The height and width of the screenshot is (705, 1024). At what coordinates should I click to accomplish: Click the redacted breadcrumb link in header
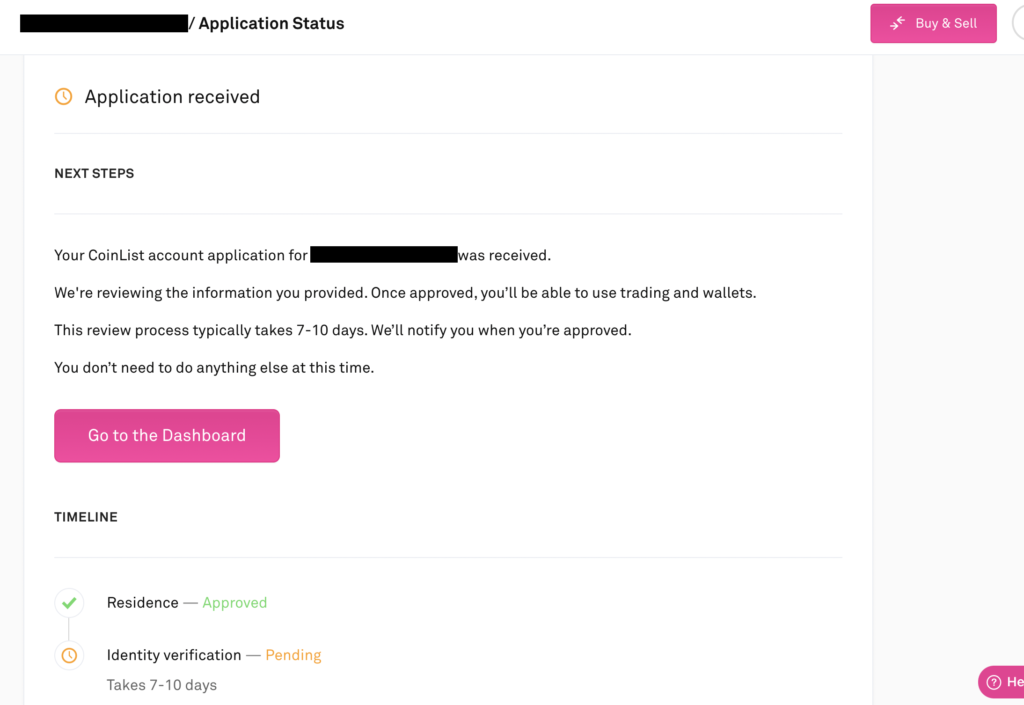(x=103, y=23)
